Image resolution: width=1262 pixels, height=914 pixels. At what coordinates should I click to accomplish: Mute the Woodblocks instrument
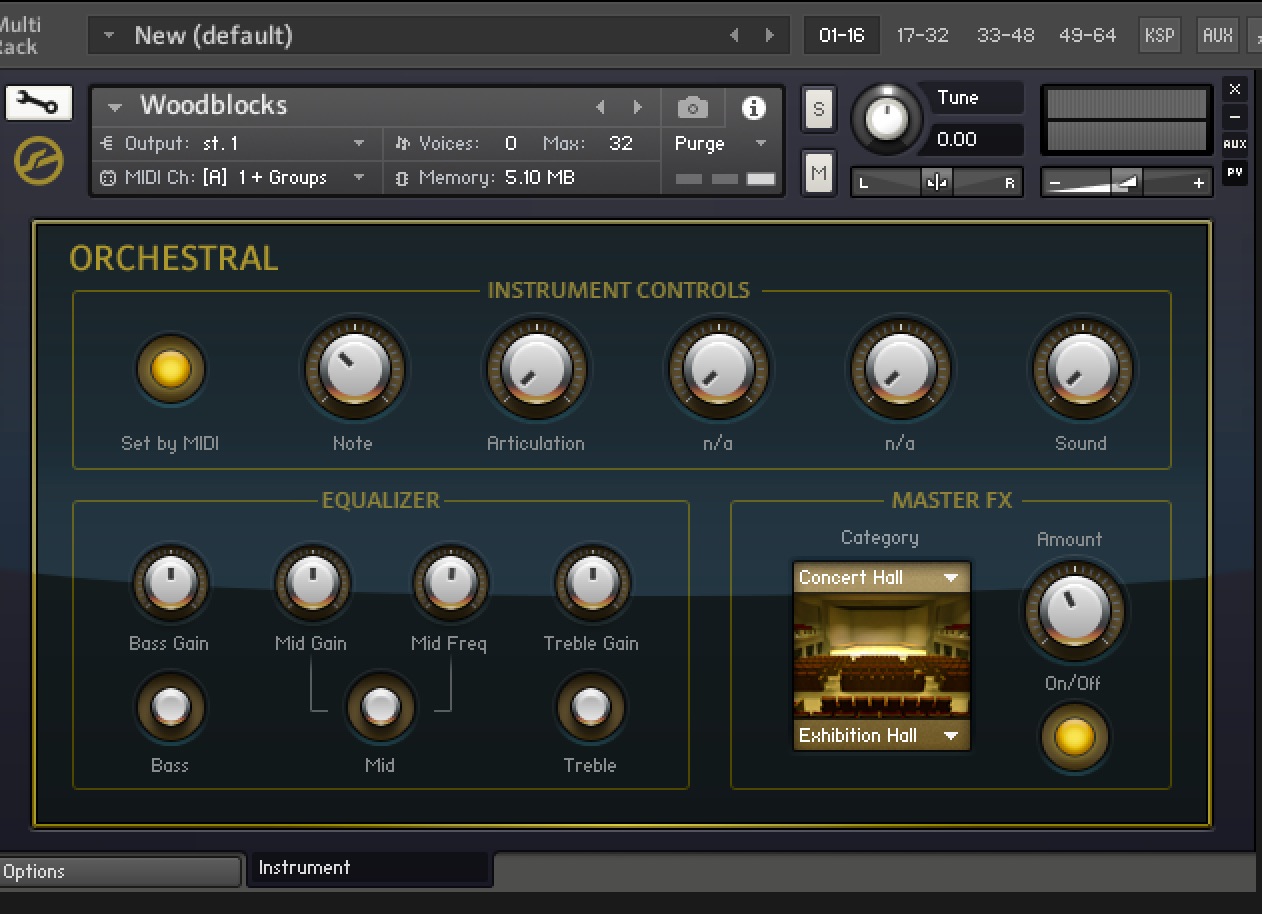tap(819, 174)
